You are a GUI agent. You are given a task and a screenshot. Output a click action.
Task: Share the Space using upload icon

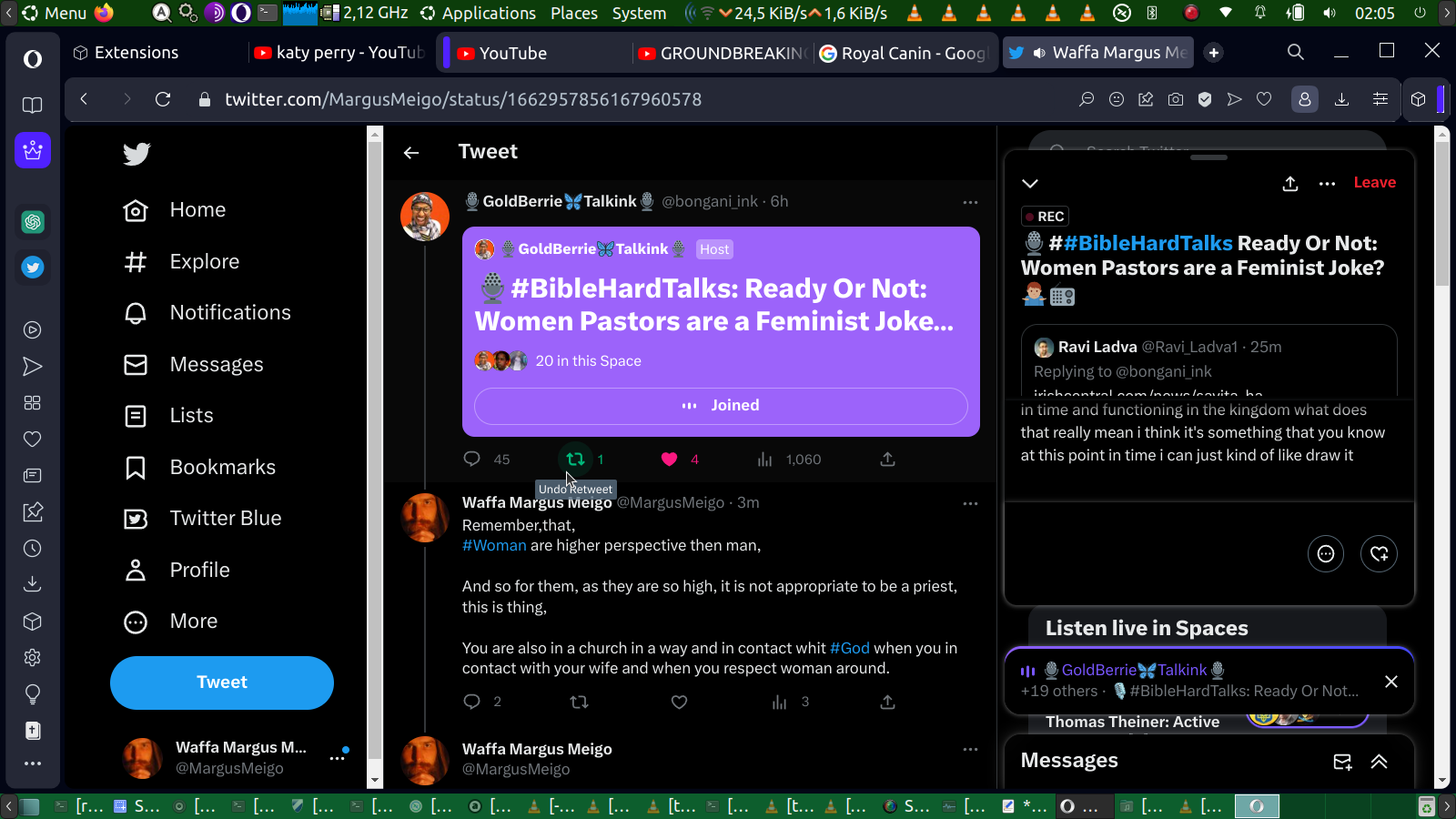click(x=1290, y=184)
